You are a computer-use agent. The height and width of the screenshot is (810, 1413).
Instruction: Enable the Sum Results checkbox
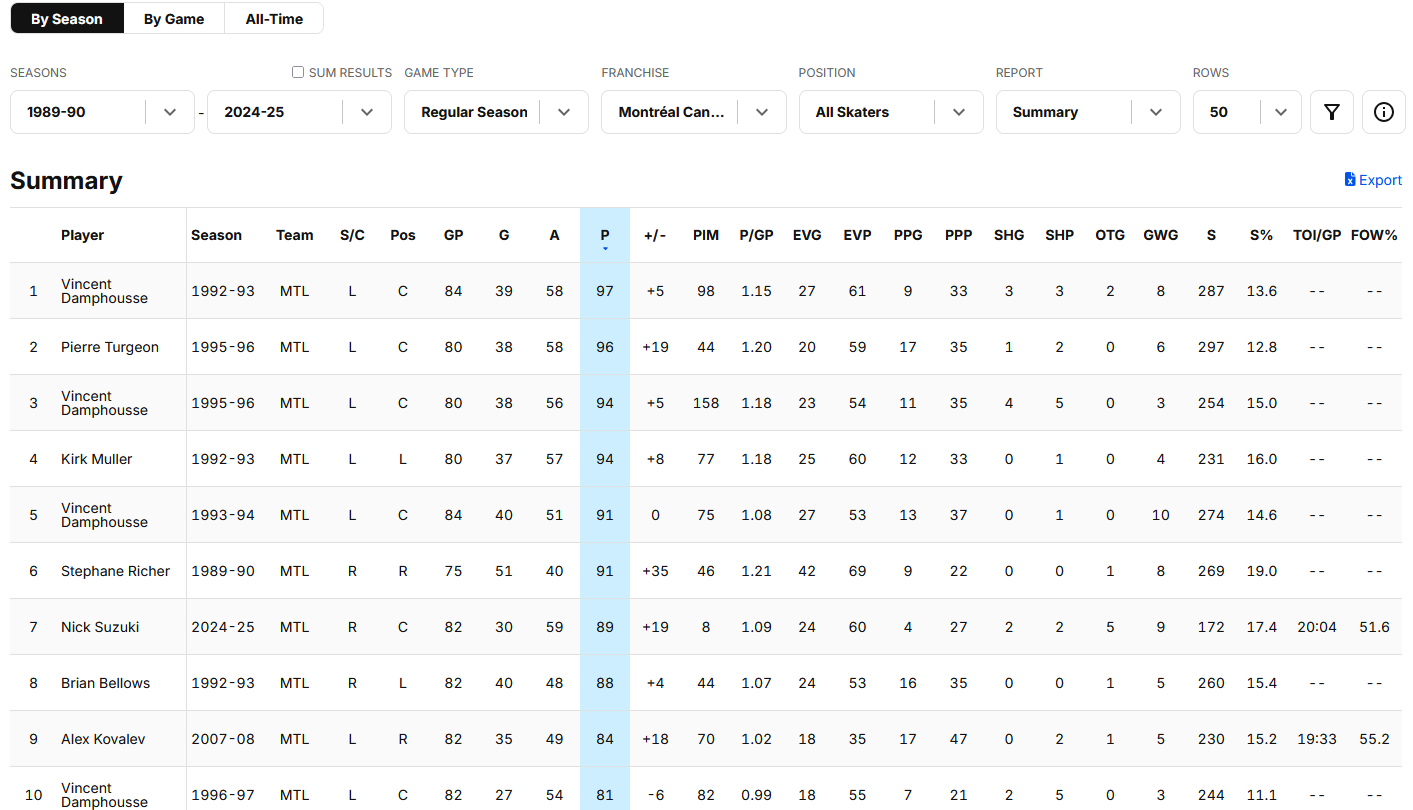[x=298, y=72]
